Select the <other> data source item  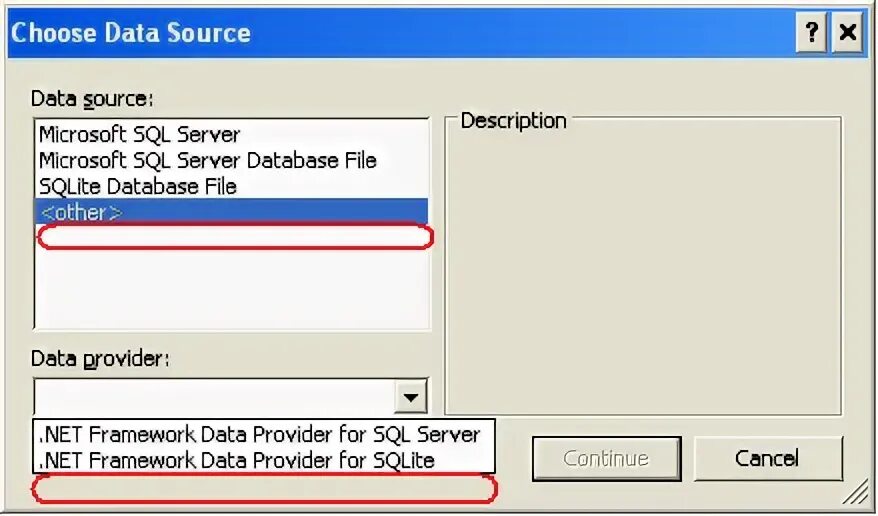point(80,212)
